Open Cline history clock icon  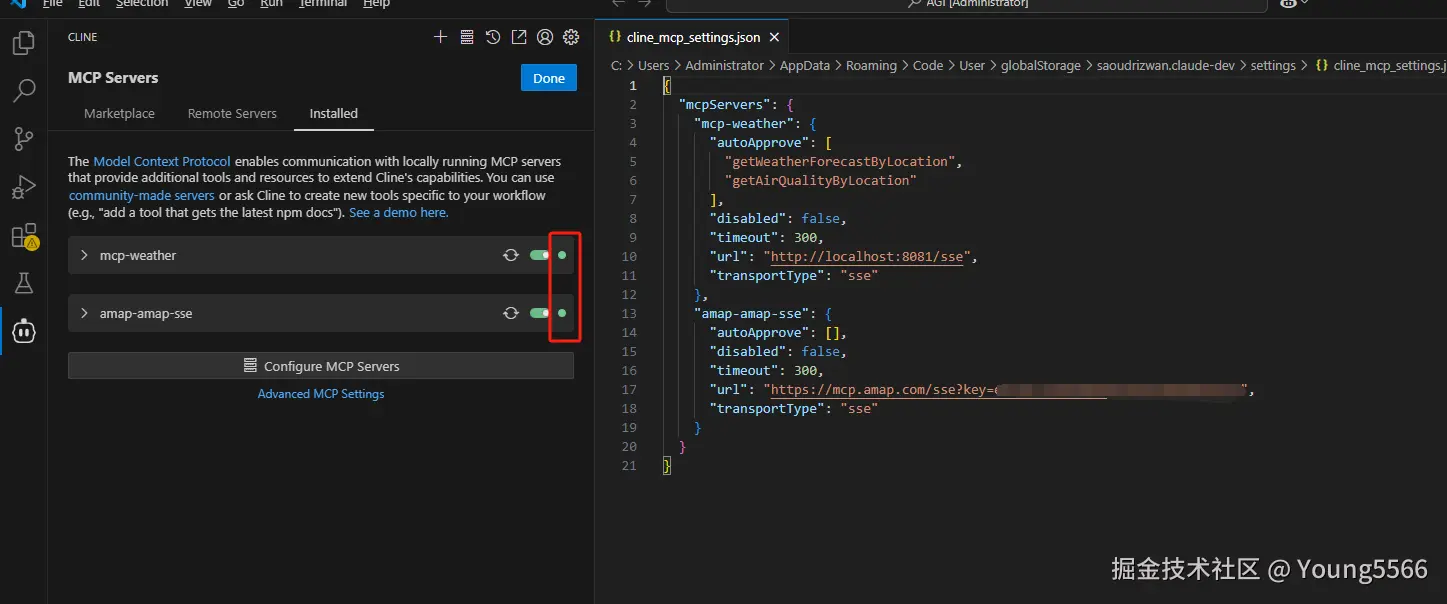pyautogui.click(x=493, y=37)
